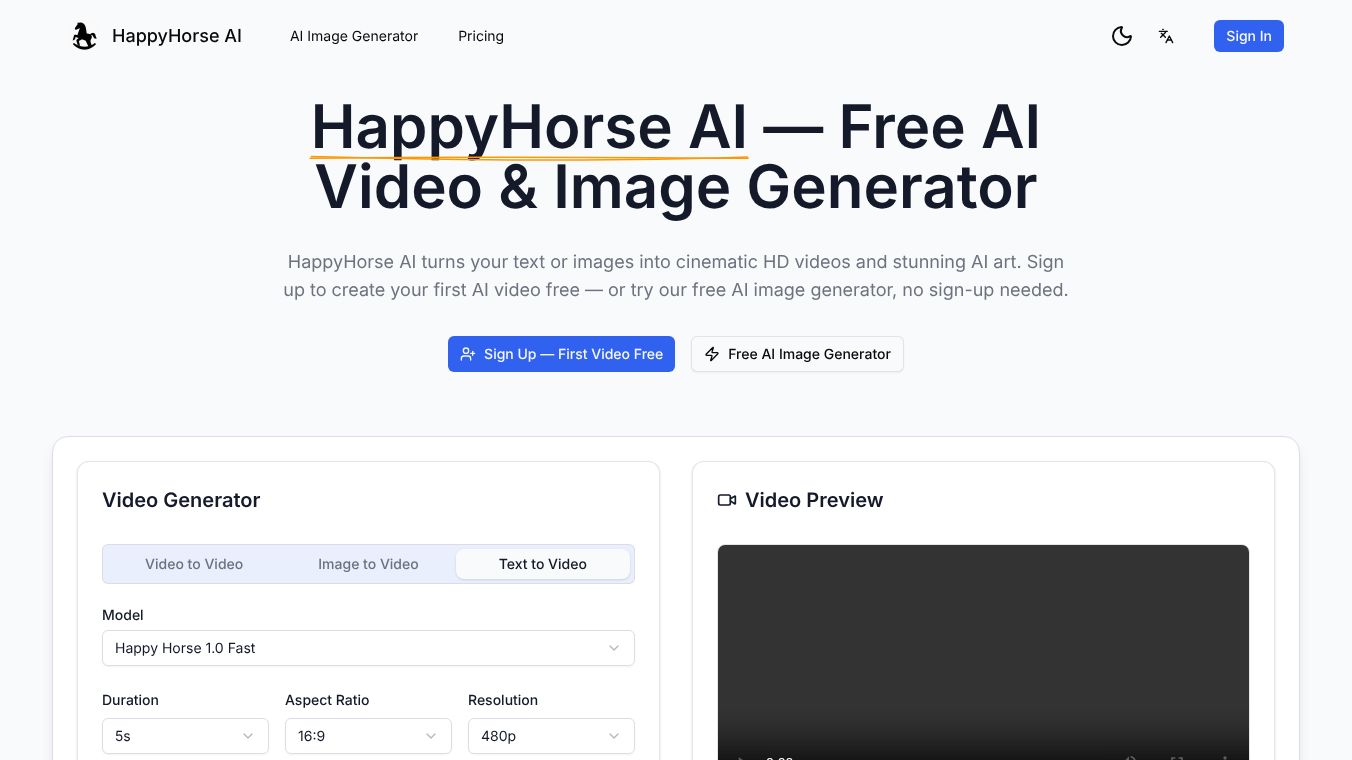Switch to the Image to Video tab
Image resolution: width=1352 pixels, height=760 pixels.
[x=368, y=564]
